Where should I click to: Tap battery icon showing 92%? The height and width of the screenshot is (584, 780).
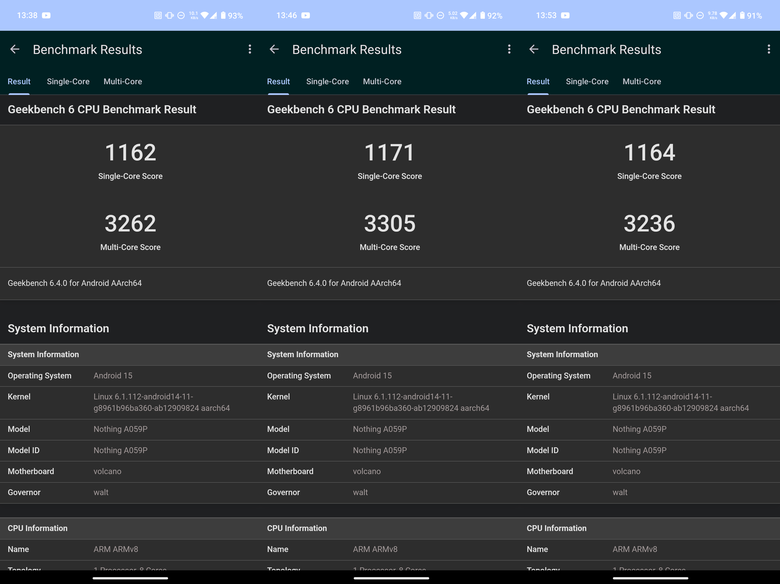[x=483, y=15]
